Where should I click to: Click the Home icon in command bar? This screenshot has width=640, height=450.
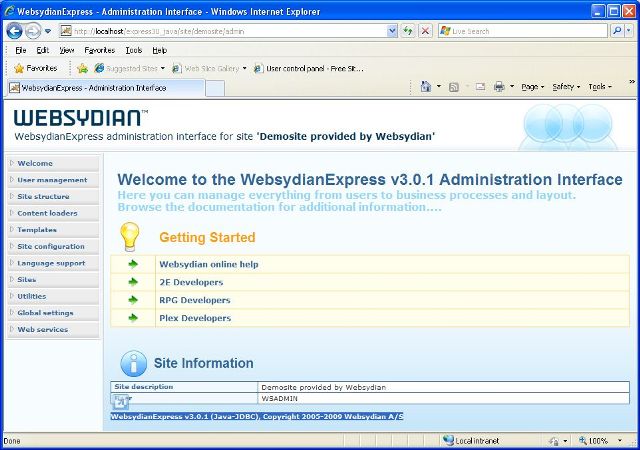(426, 87)
